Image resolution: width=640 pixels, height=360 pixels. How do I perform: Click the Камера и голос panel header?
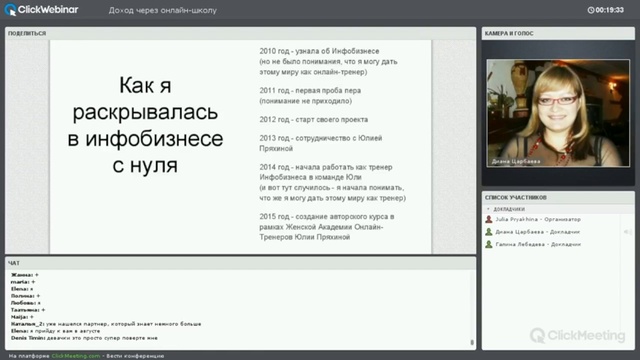pyautogui.click(x=558, y=33)
